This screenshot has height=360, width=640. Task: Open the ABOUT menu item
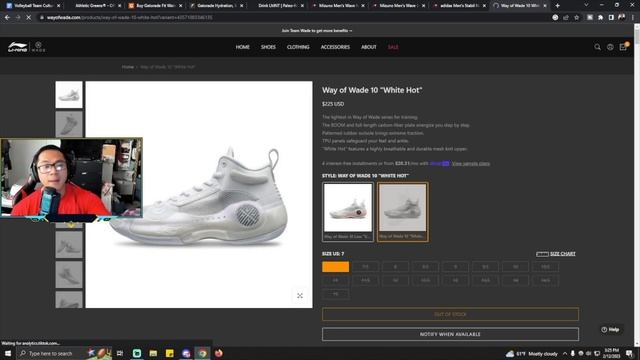369,47
